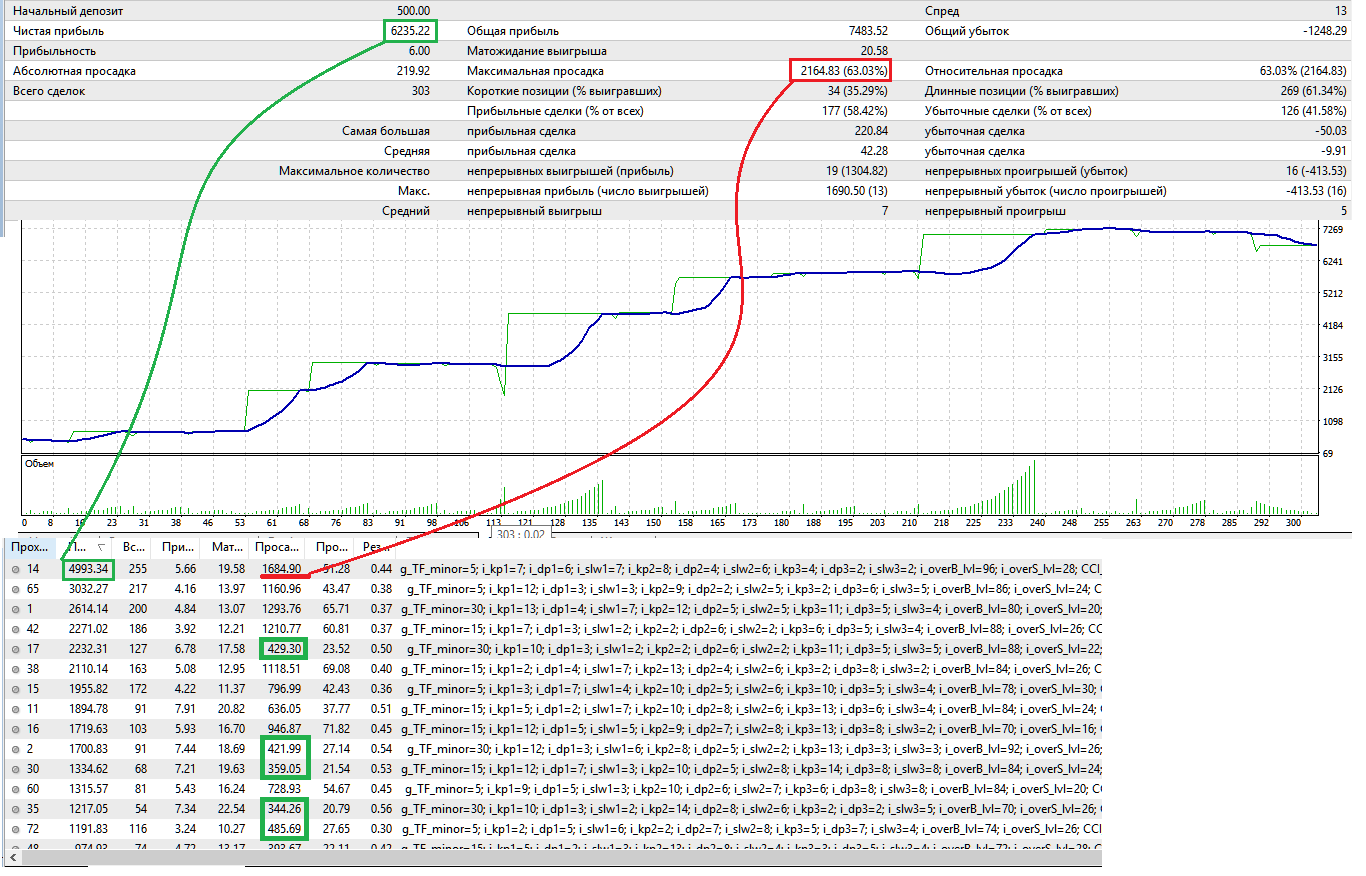The width and height of the screenshot is (1366, 876).
Task: Click drawdown value 359.05
Action: click(x=284, y=768)
